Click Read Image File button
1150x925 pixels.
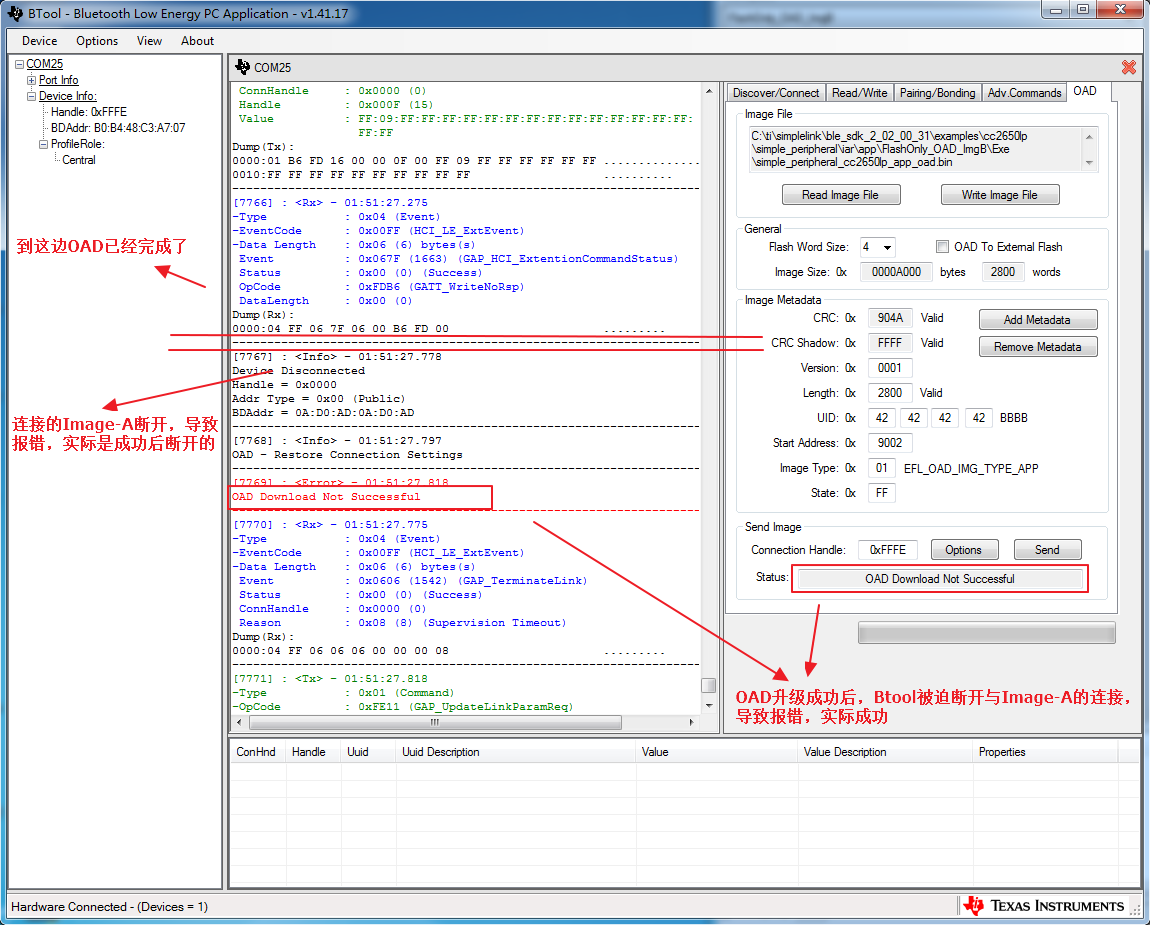pos(840,194)
